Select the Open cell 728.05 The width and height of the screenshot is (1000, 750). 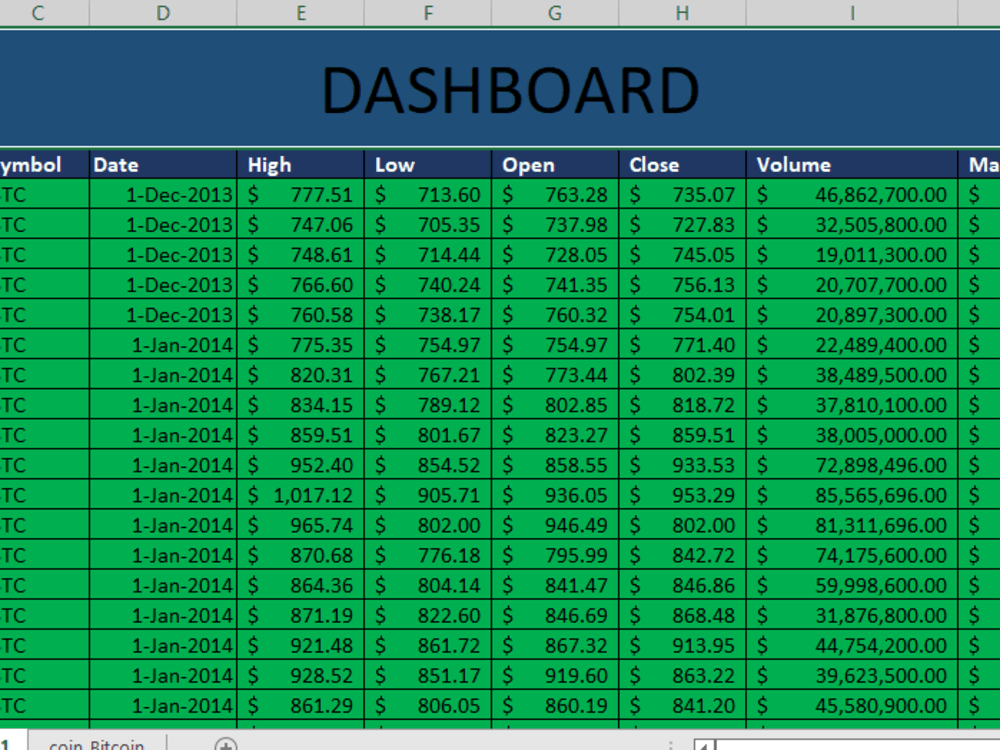pyautogui.click(x=555, y=254)
